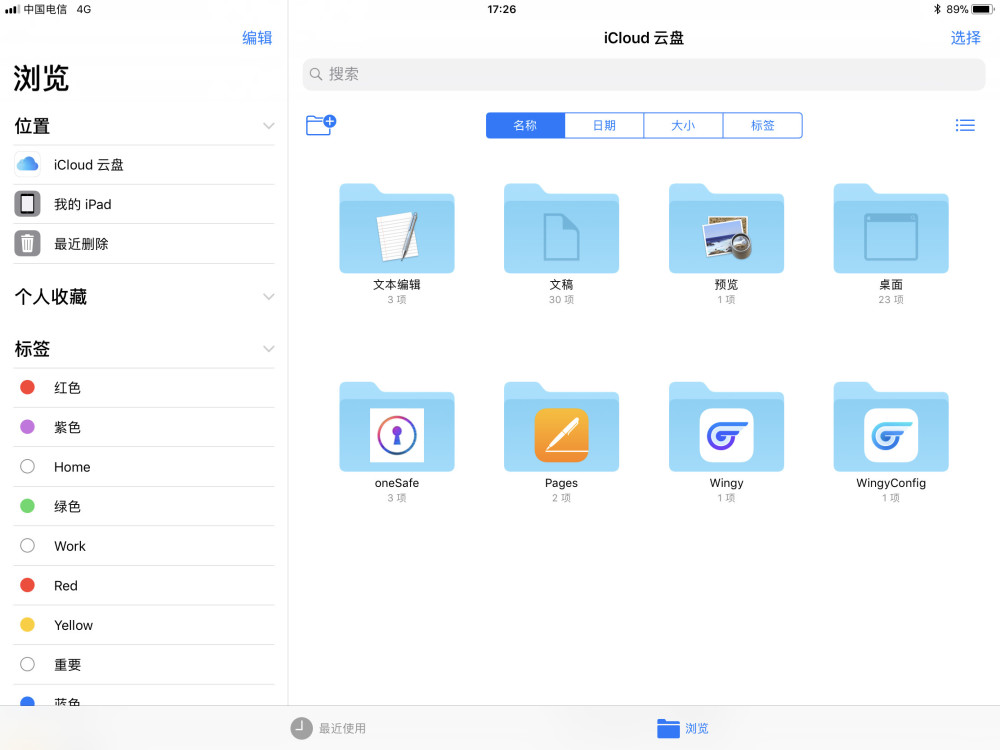Image resolution: width=1000 pixels, height=750 pixels.
Task: Select the 绿色 tag dot
Action: tap(27, 506)
